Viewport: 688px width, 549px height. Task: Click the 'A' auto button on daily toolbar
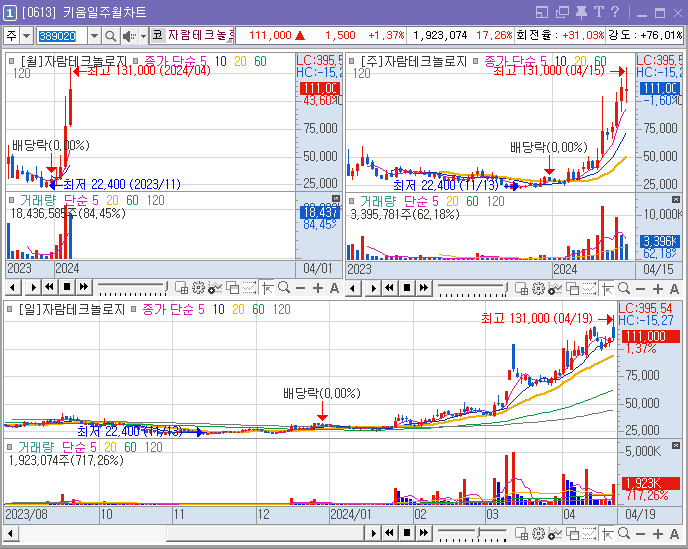tap(675, 534)
